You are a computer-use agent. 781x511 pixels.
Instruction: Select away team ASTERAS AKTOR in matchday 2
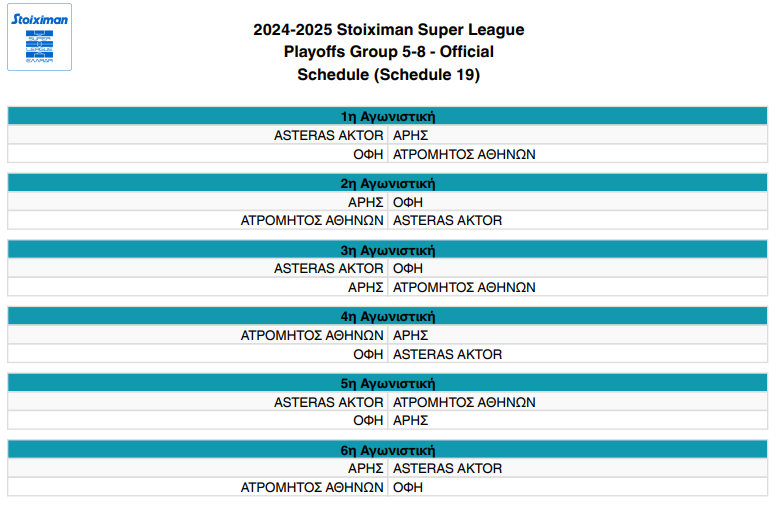click(x=447, y=220)
